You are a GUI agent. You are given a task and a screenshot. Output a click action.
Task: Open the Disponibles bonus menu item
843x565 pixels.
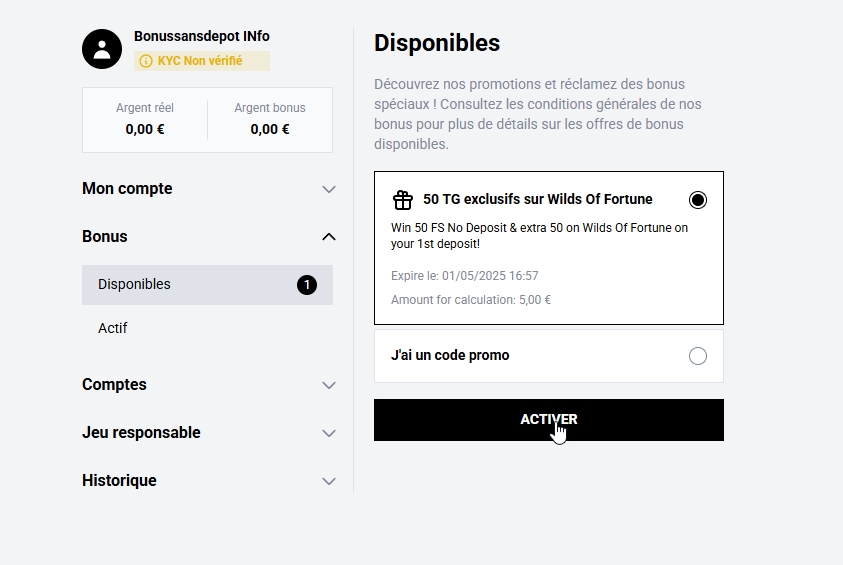208,285
